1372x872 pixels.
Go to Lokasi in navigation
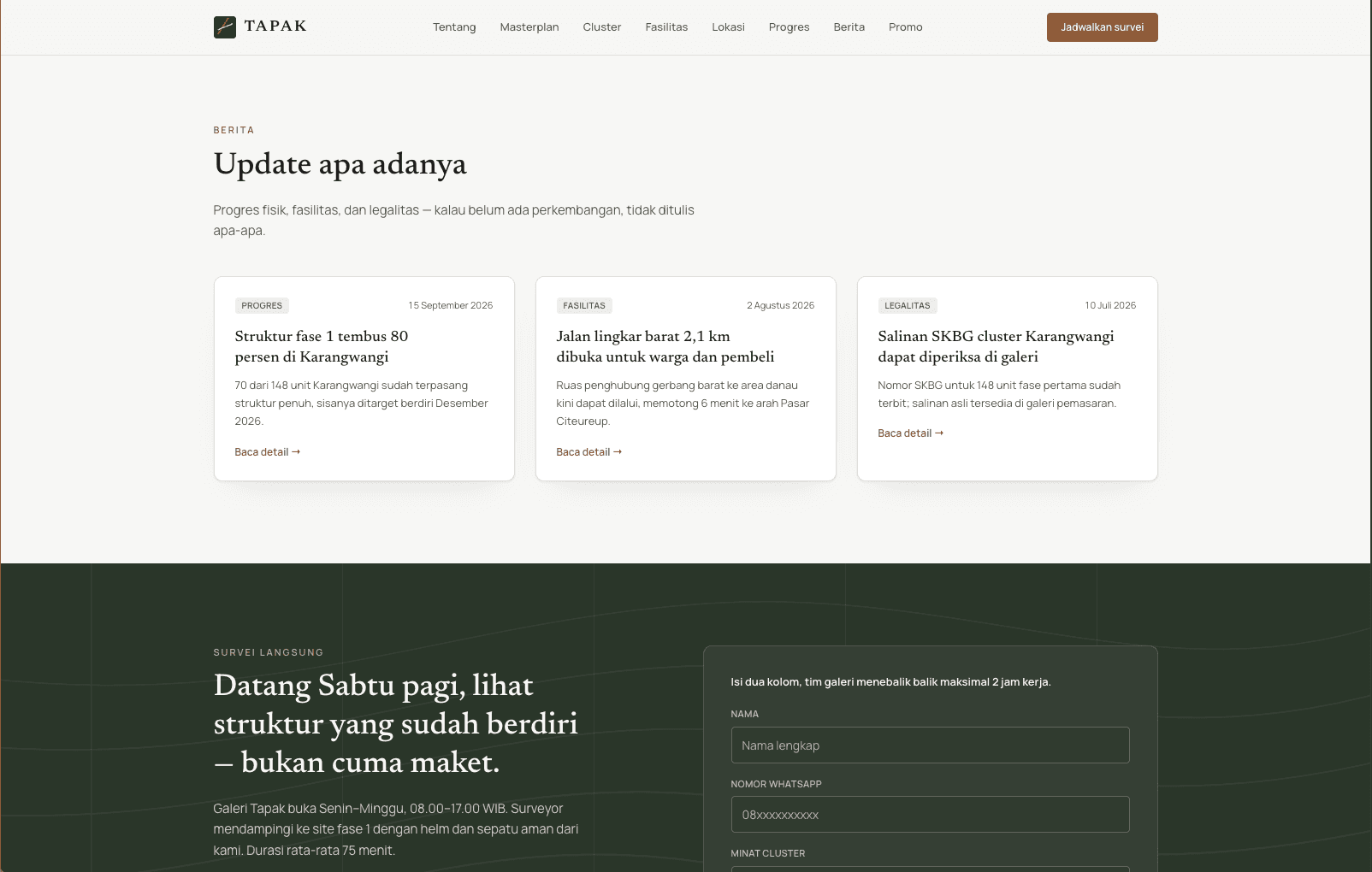tap(729, 27)
